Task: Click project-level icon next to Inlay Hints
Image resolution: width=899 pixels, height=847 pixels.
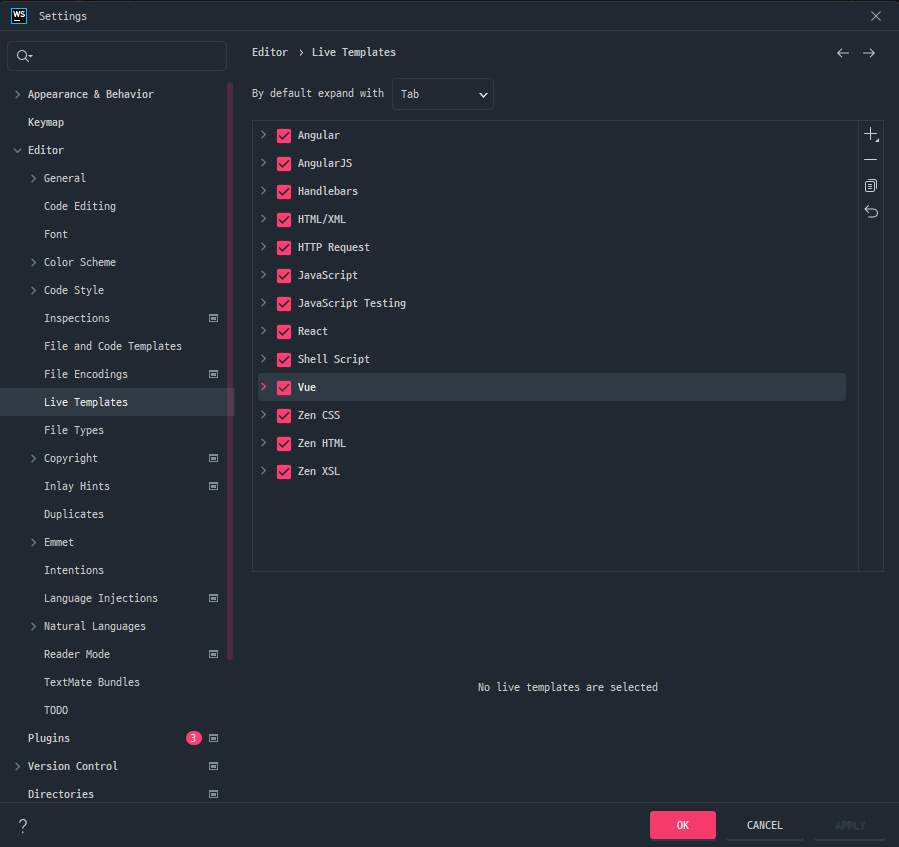Action: pos(213,486)
